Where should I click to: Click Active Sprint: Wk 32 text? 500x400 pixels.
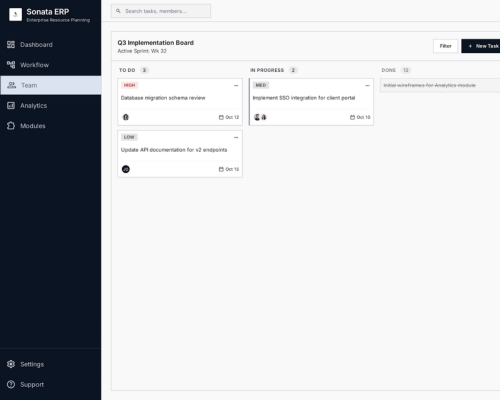coord(142,51)
